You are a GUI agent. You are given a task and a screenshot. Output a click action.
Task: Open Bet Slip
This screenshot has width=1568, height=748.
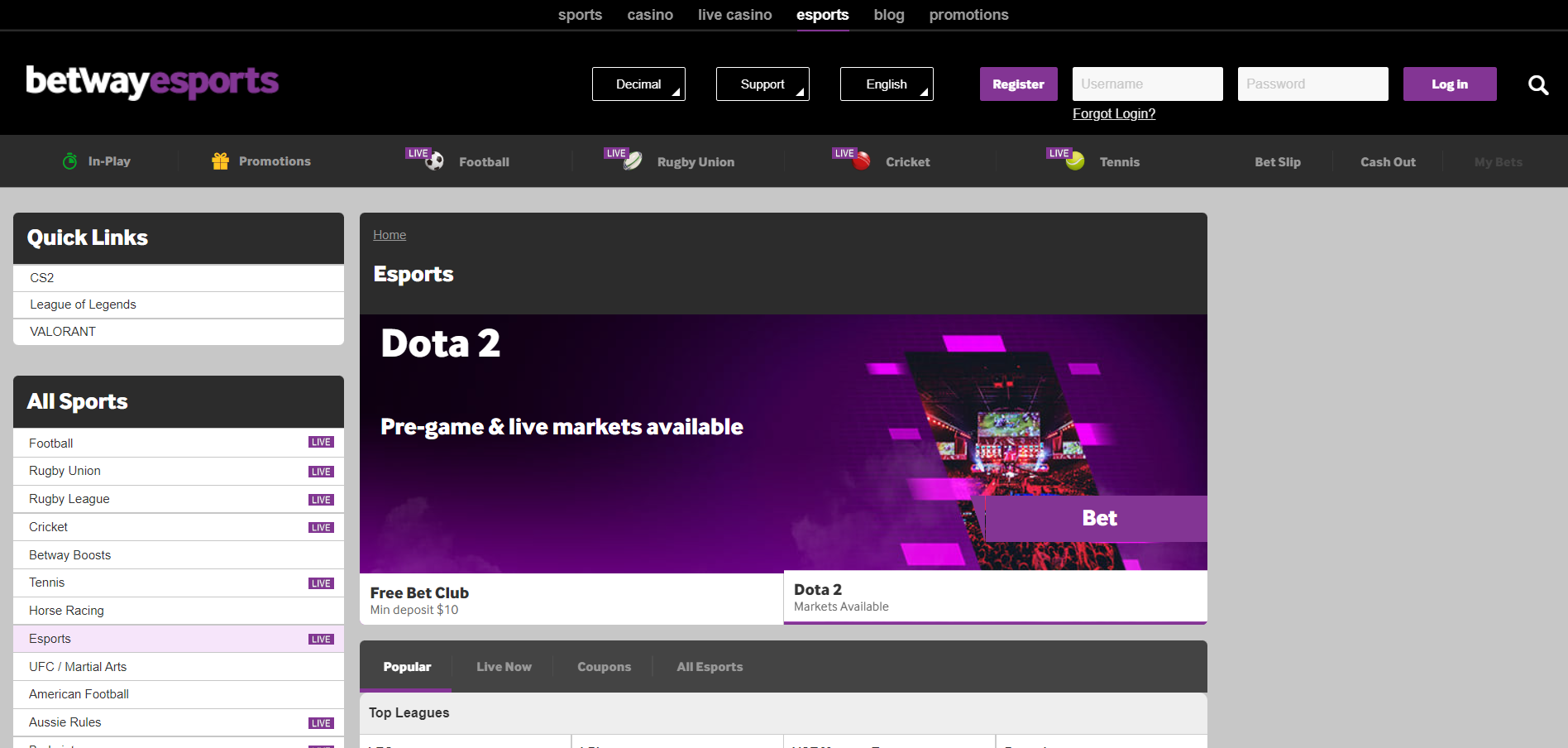[x=1278, y=162]
